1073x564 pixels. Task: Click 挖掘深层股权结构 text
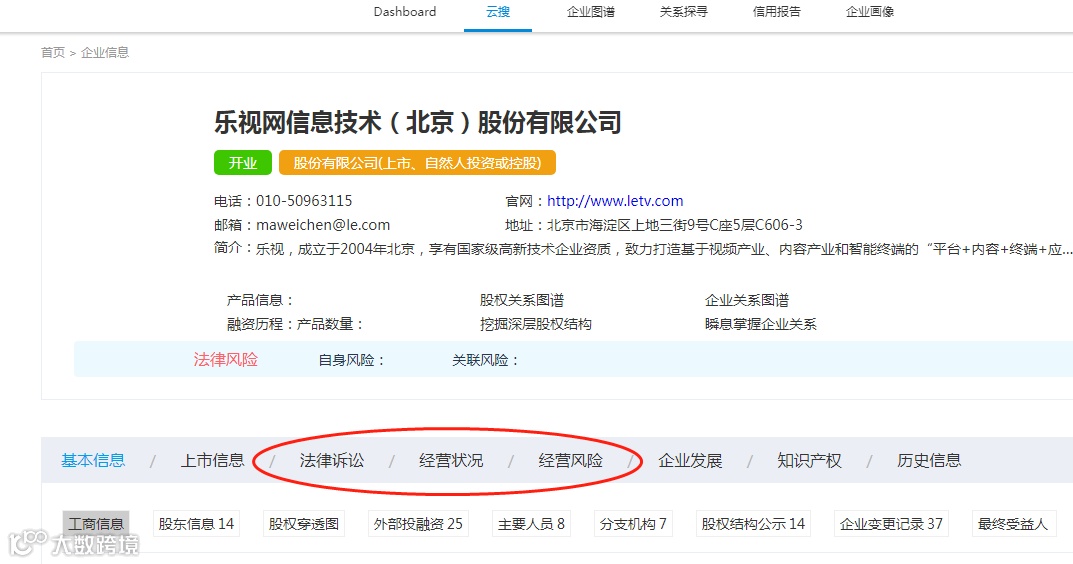click(x=536, y=324)
